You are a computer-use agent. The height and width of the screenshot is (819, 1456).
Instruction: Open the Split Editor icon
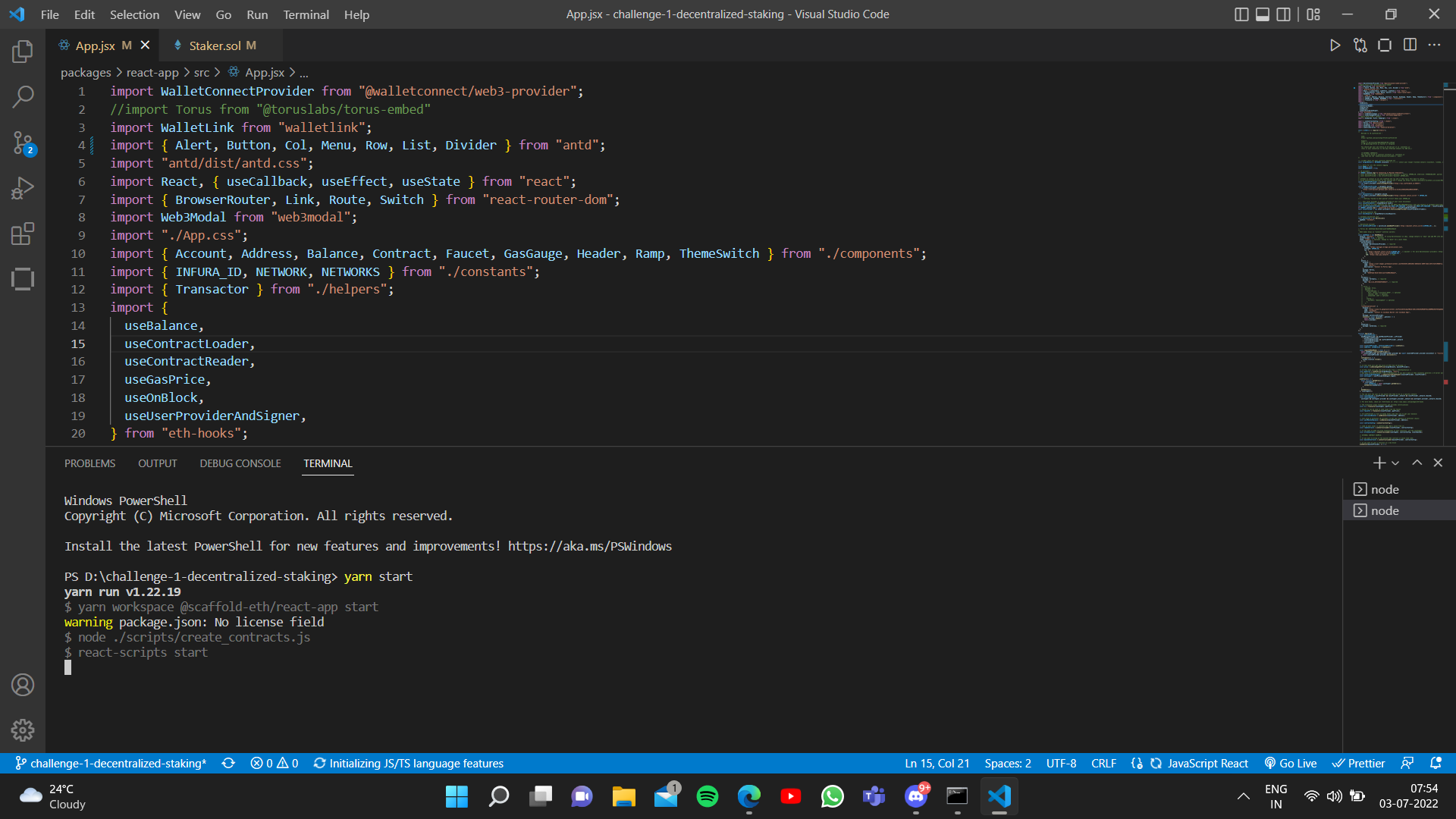point(1410,45)
